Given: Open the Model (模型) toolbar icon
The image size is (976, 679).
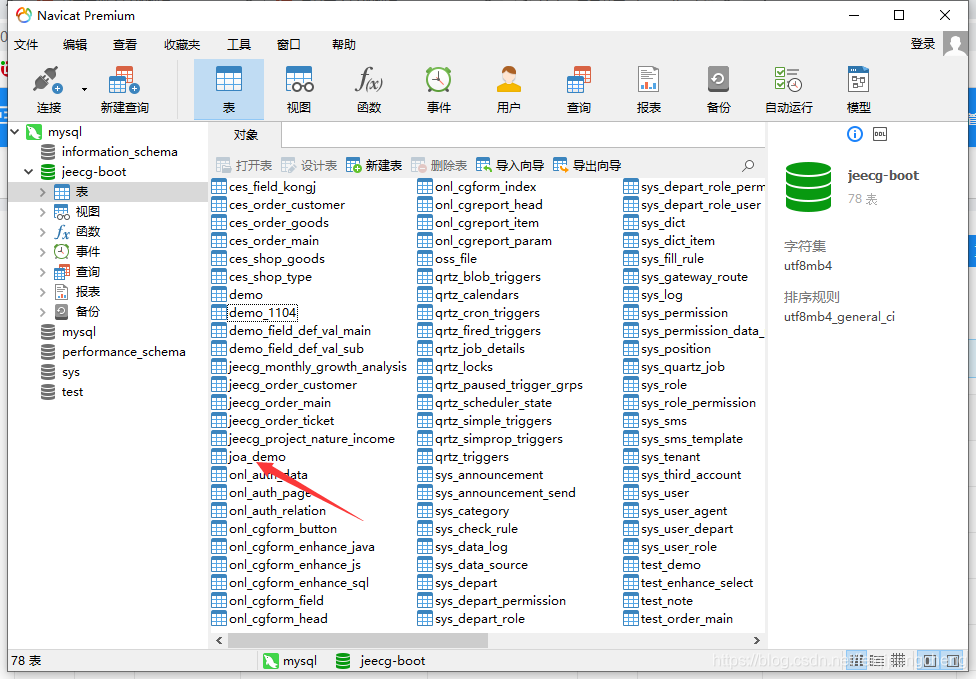Looking at the screenshot, I should [x=858, y=90].
